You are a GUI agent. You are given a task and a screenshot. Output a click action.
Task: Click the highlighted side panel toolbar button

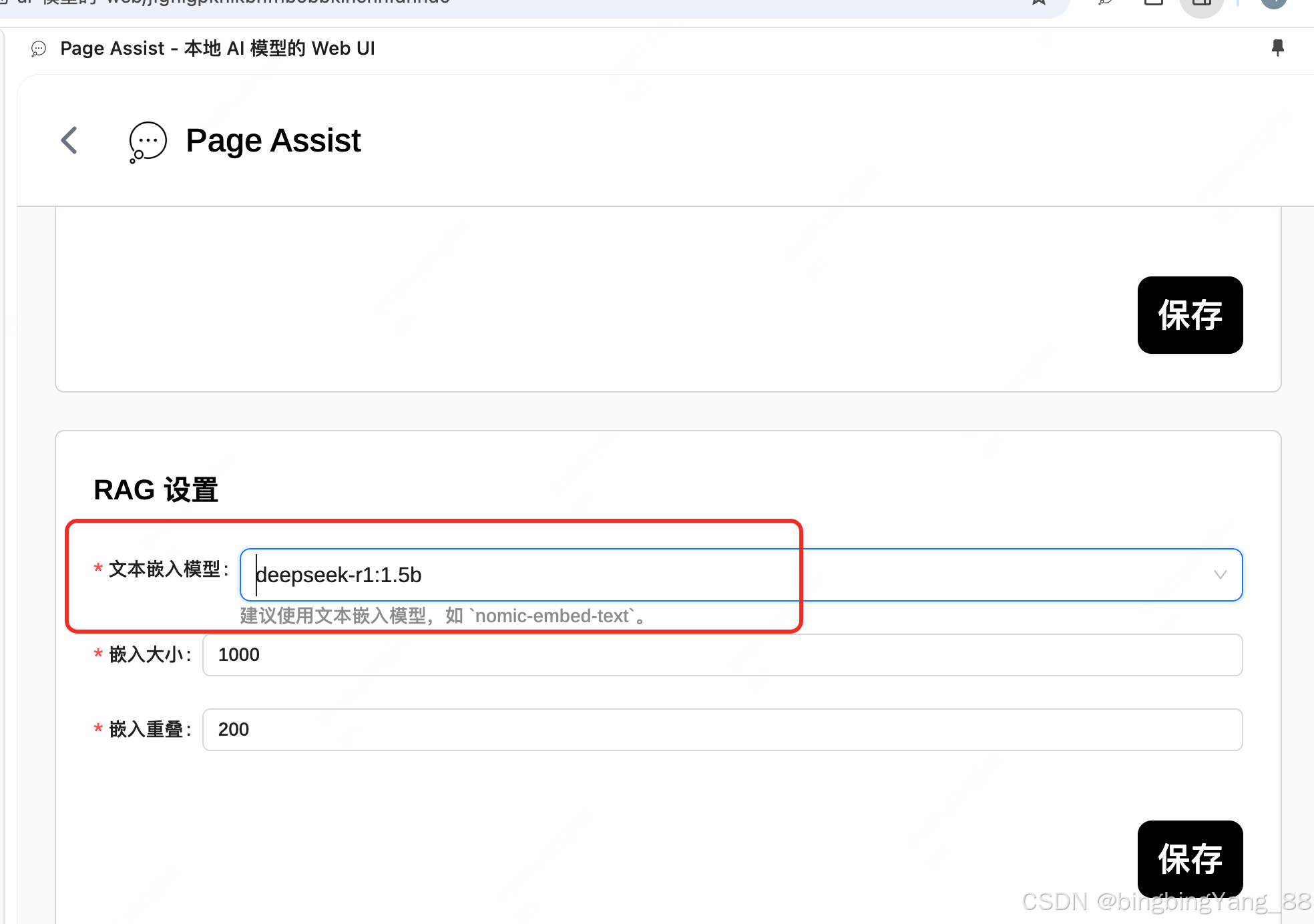pos(1201,4)
